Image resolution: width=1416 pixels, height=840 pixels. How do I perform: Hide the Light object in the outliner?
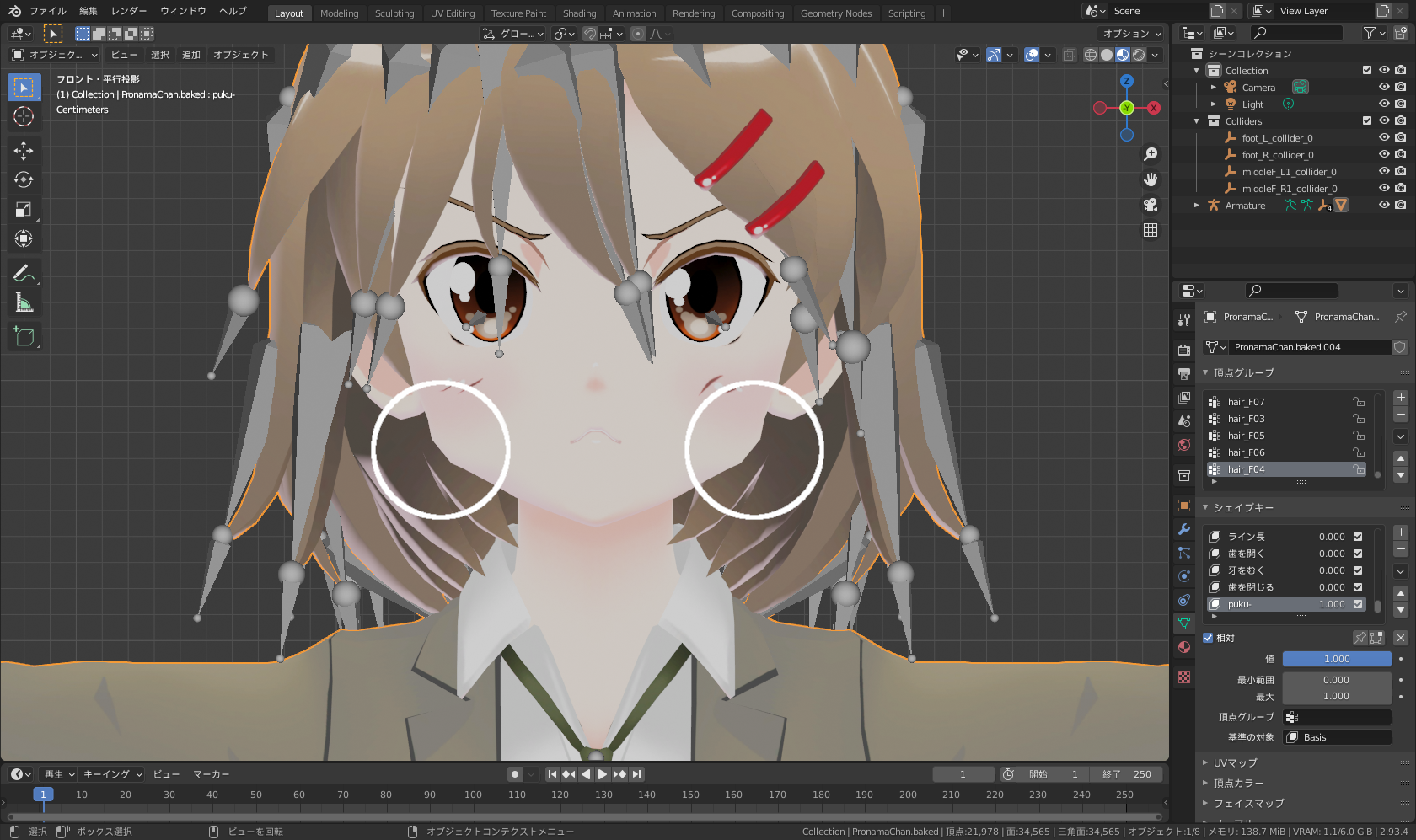(1384, 104)
